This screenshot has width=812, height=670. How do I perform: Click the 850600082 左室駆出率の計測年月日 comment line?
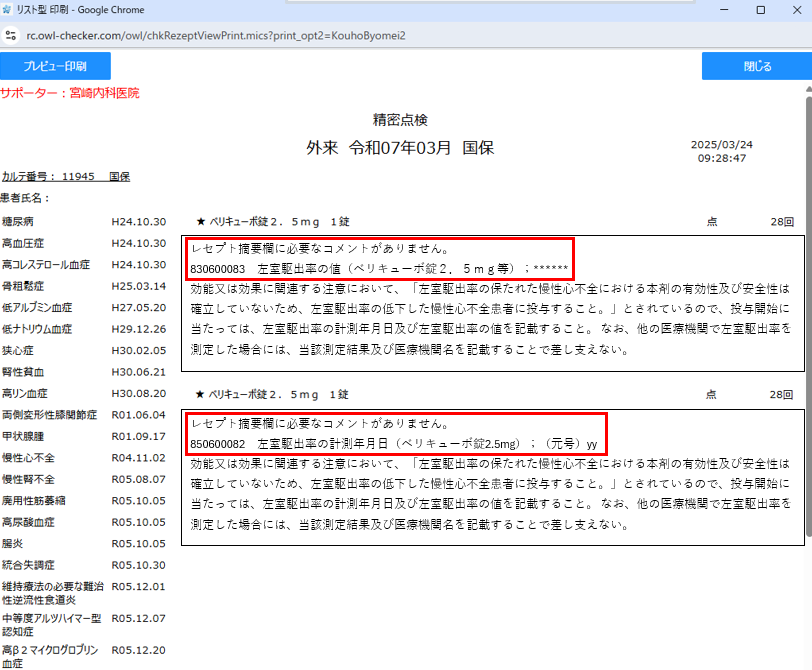394,444
